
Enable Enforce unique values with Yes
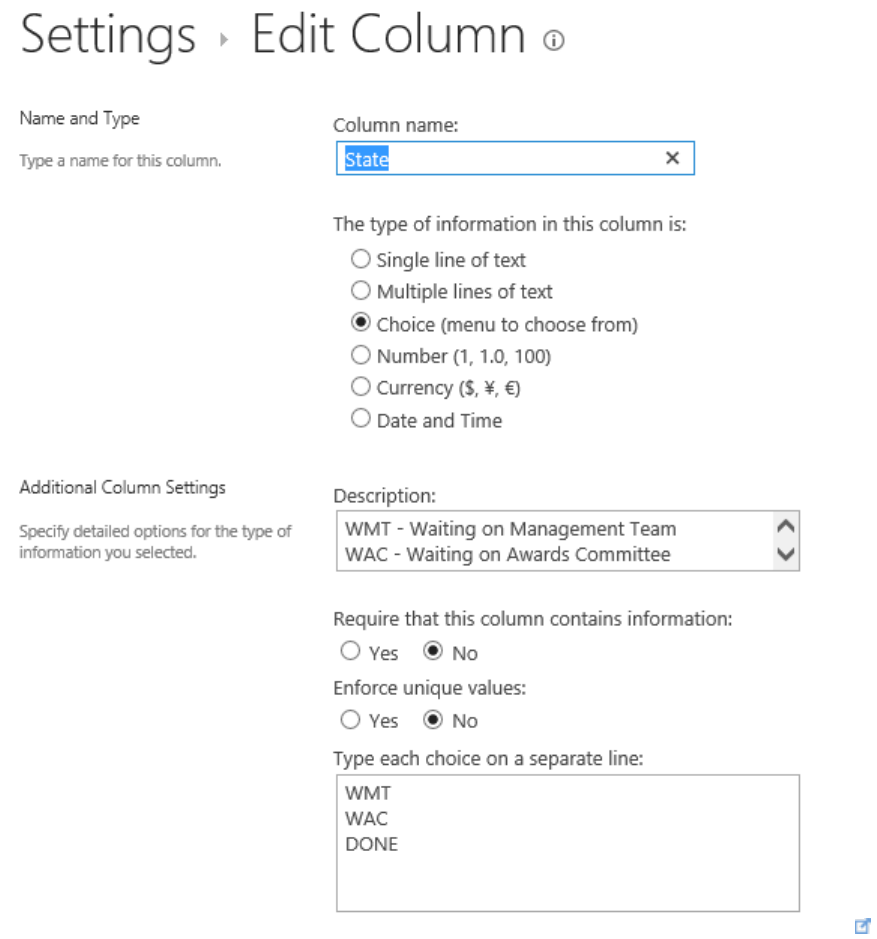(x=350, y=720)
